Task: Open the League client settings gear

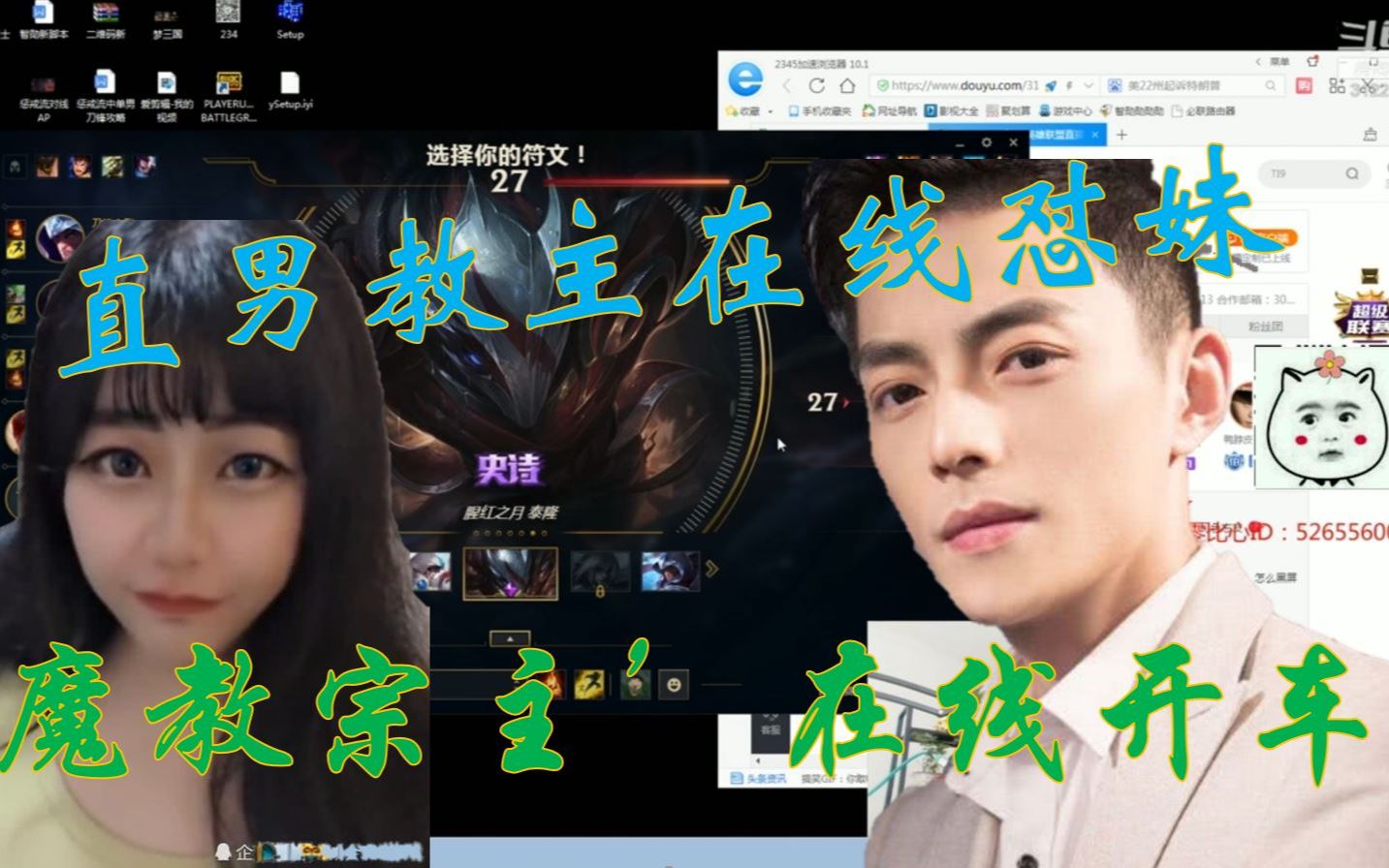Action: pyautogui.click(x=986, y=142)
